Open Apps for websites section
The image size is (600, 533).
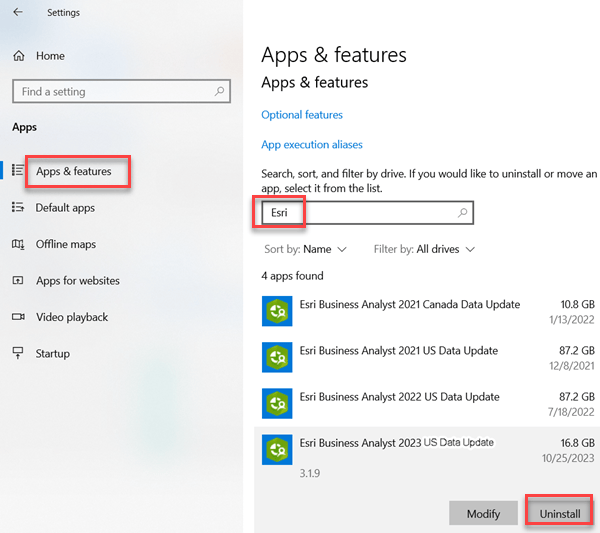[78, 281]
